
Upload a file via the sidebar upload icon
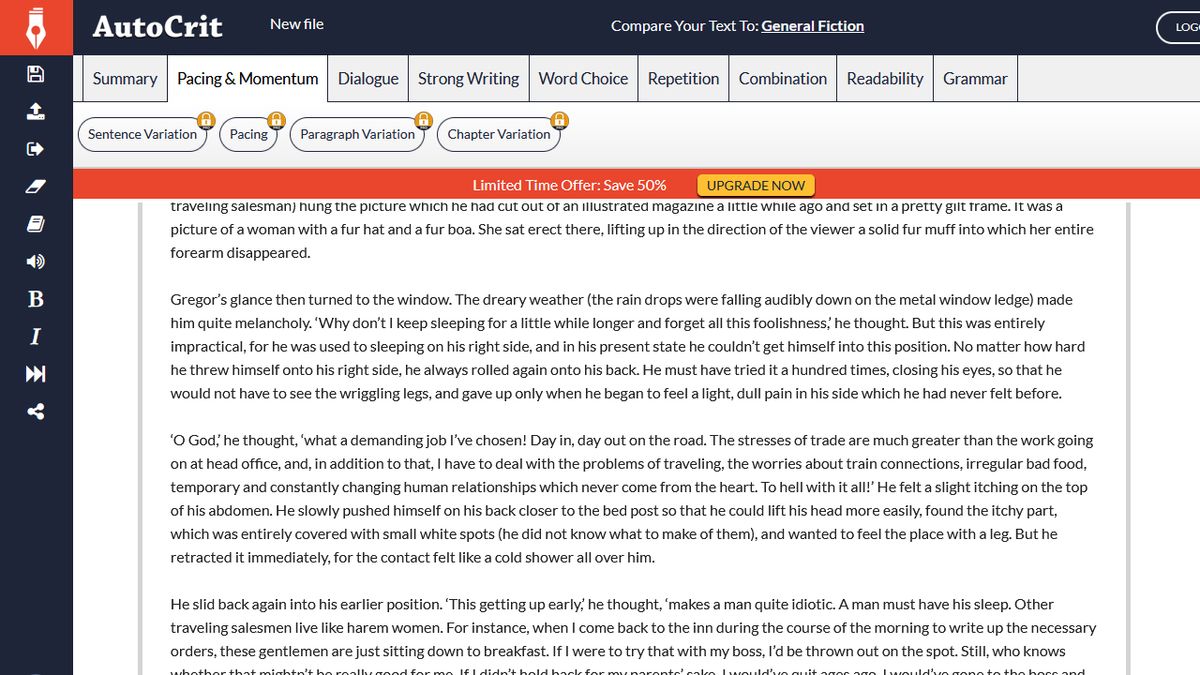point(35,111)
